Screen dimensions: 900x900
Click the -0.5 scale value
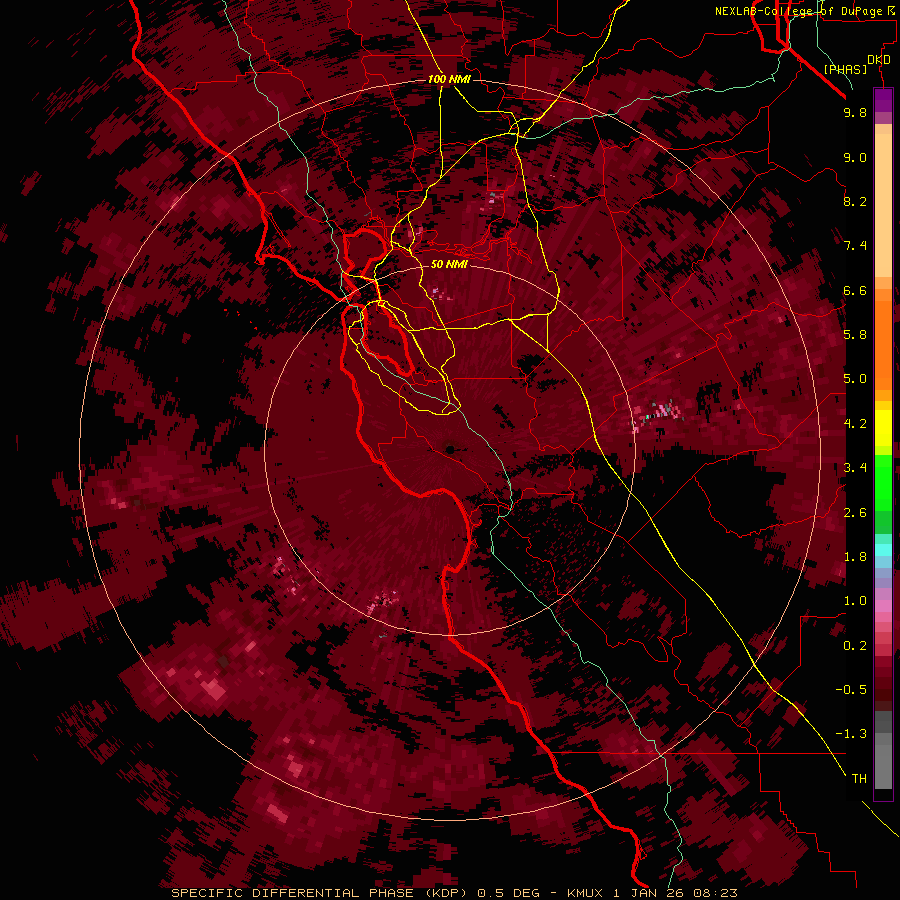(x=851, y=690)
